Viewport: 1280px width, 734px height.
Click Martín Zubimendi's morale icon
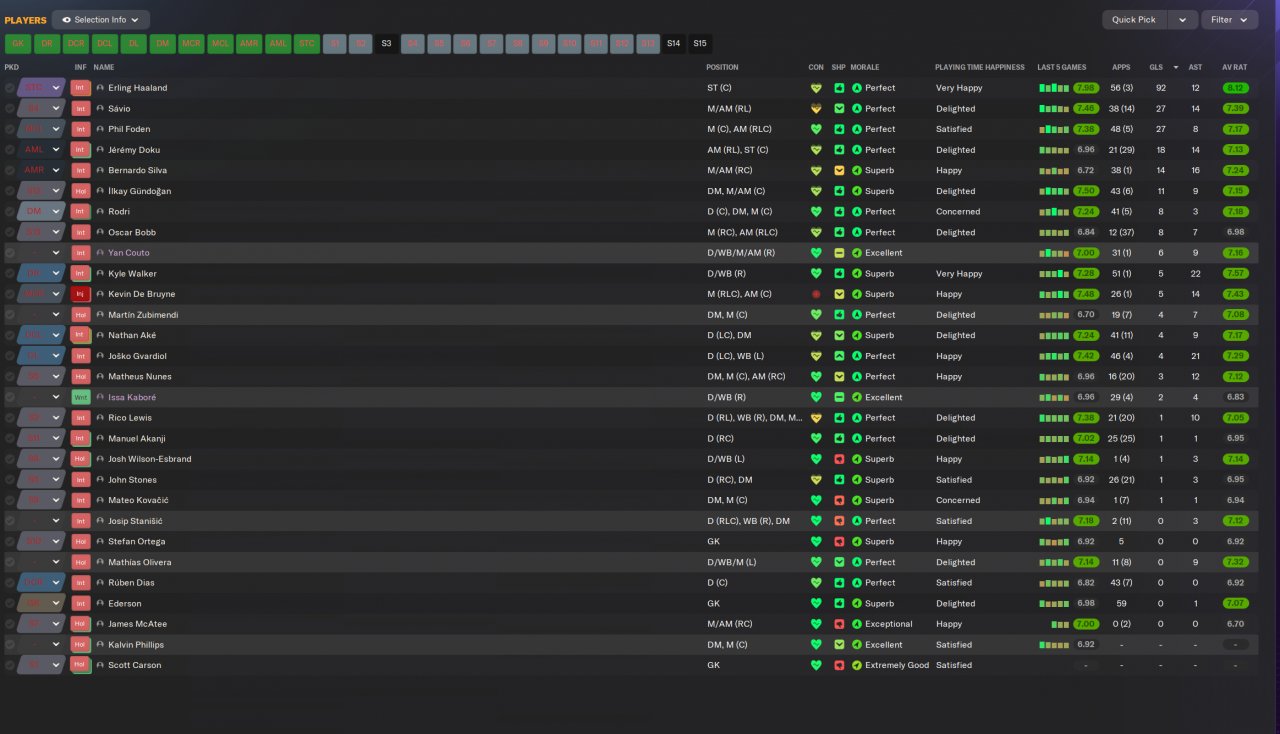(x=857, y=315)
